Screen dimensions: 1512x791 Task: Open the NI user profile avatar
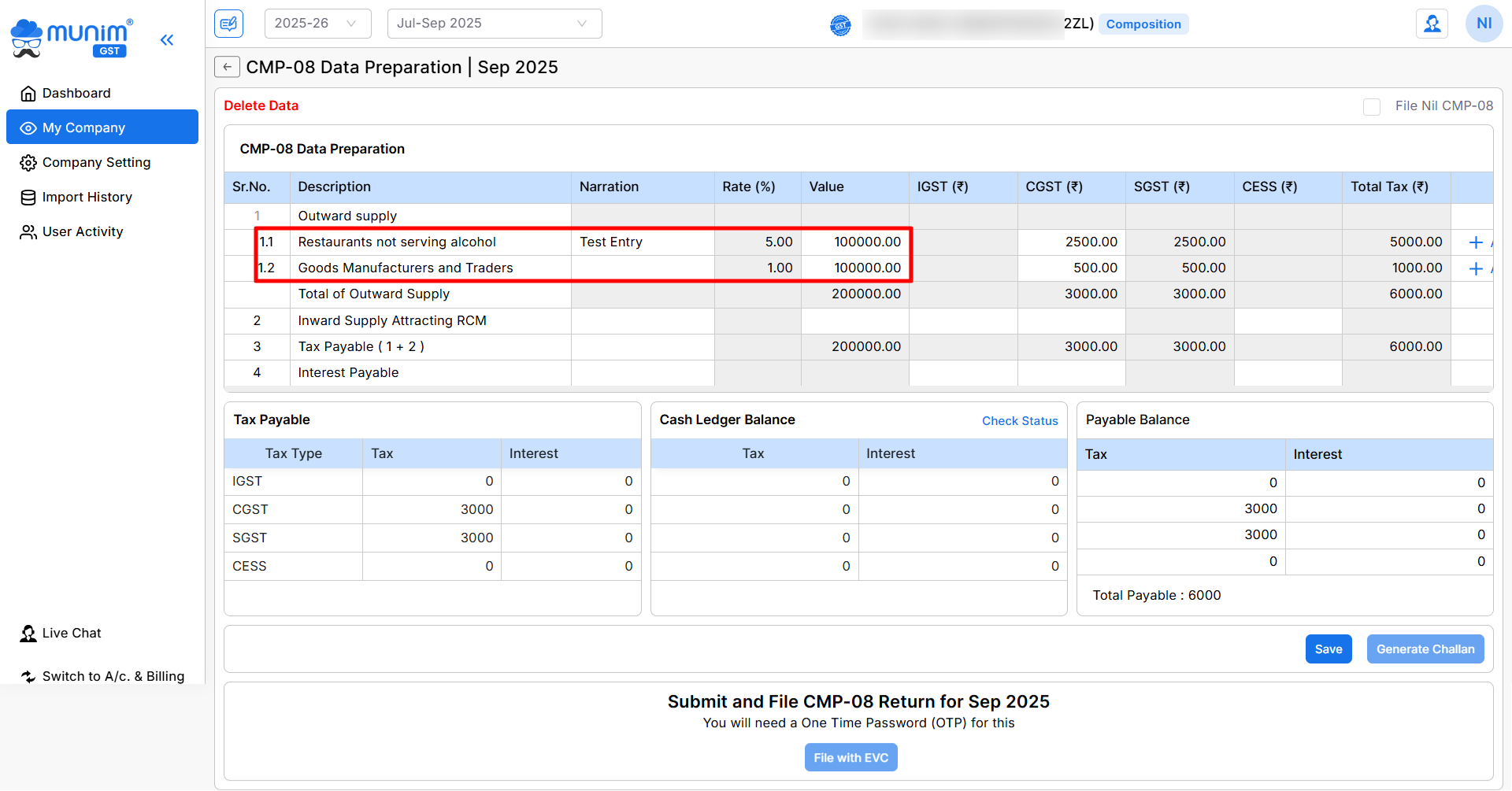[x=1484, y=24]
